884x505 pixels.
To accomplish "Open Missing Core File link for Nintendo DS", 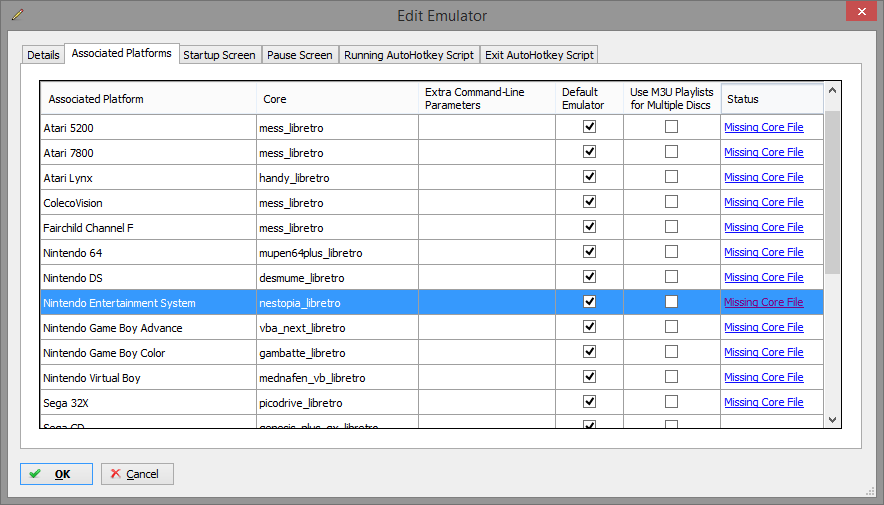I will pyautogui.click(x=763, y=277).
